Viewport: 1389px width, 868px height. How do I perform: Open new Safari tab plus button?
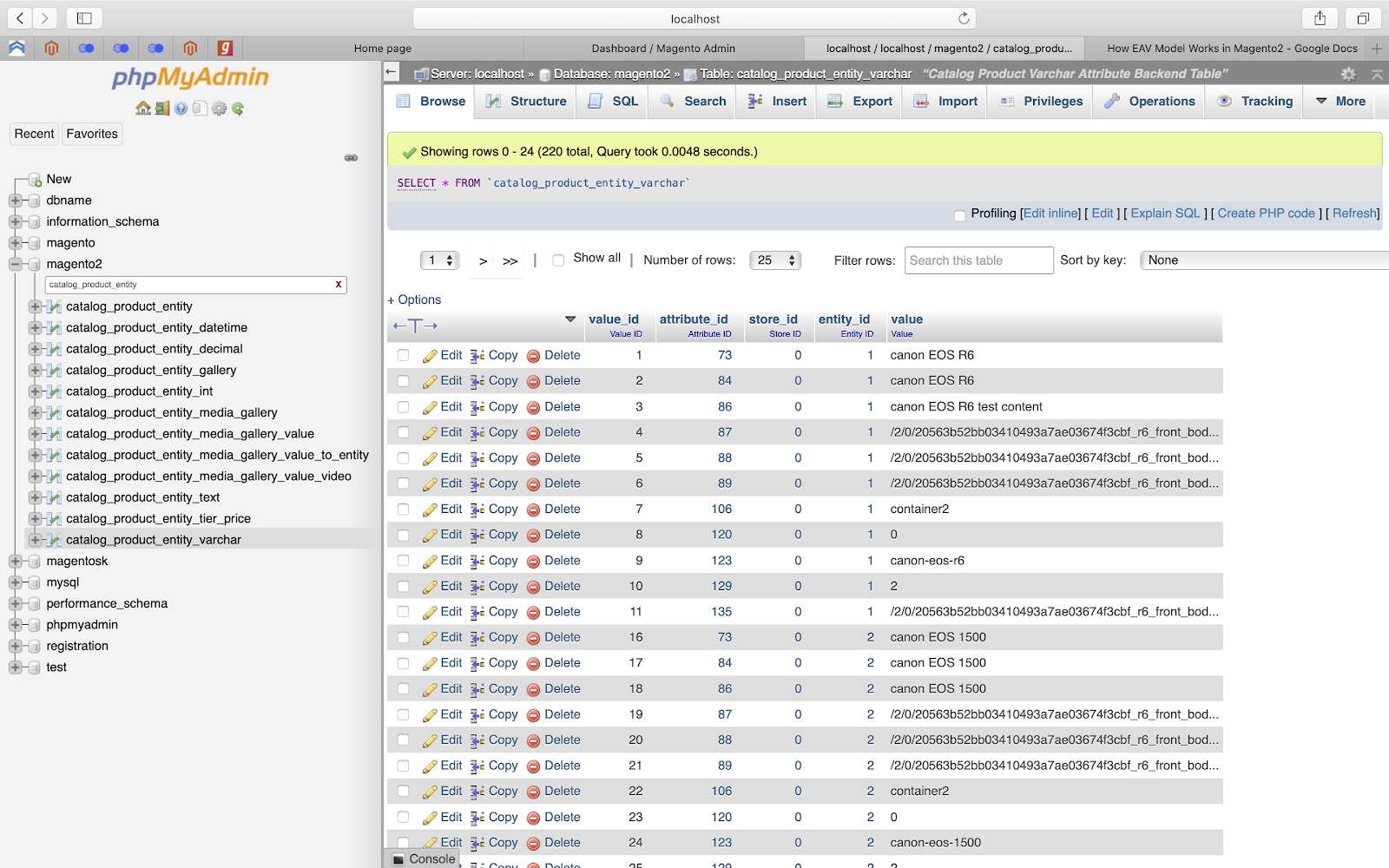1377,49
